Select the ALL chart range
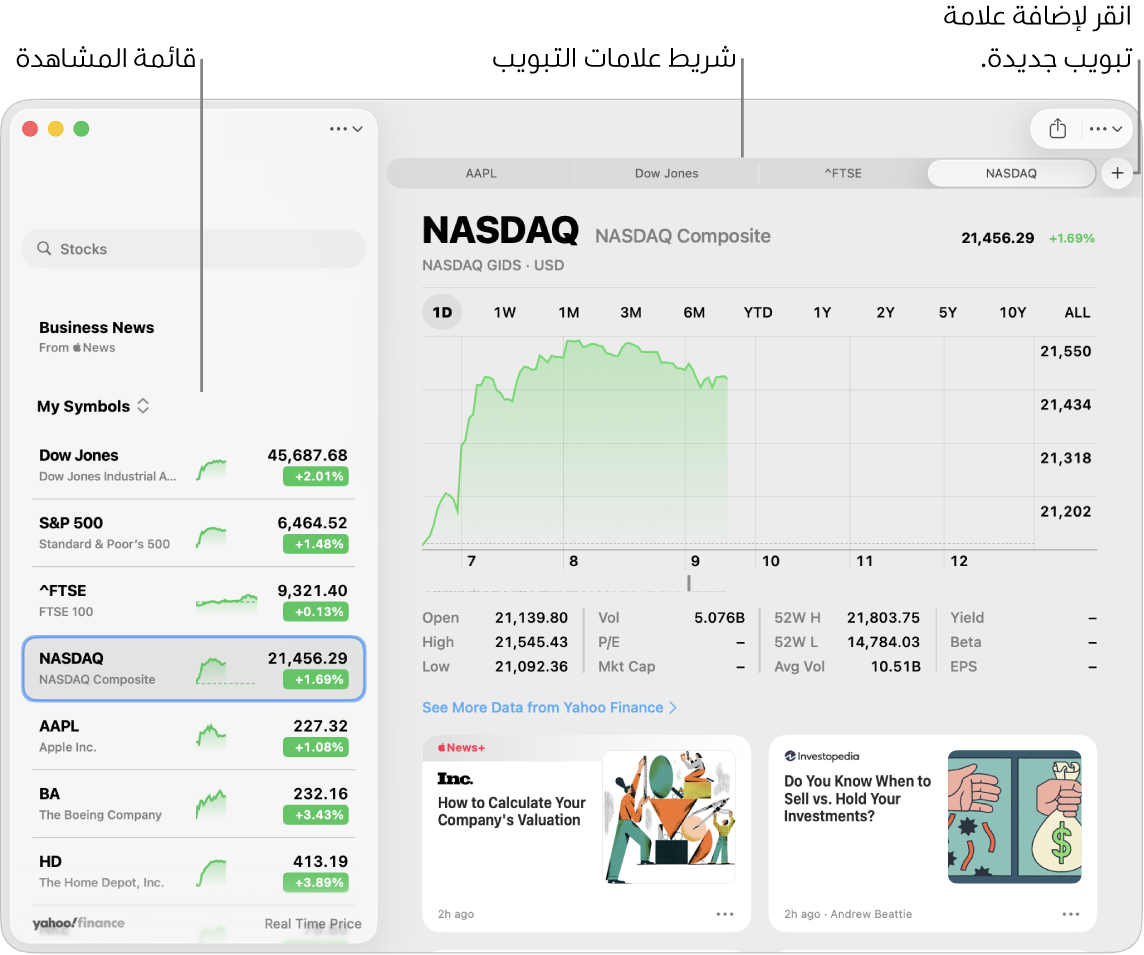 coord(1077,312)
